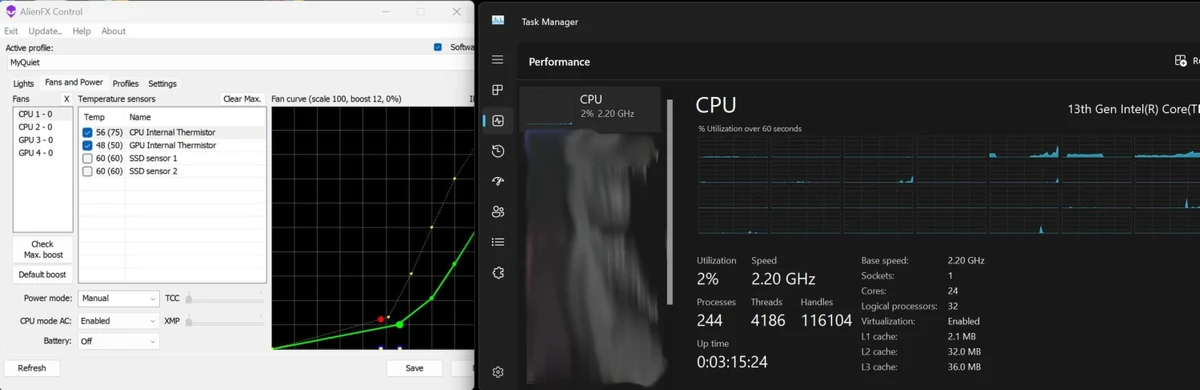Screen dimensions: 1200x390
Task: Select red point on fan curve graph
Action: point(381,319)
